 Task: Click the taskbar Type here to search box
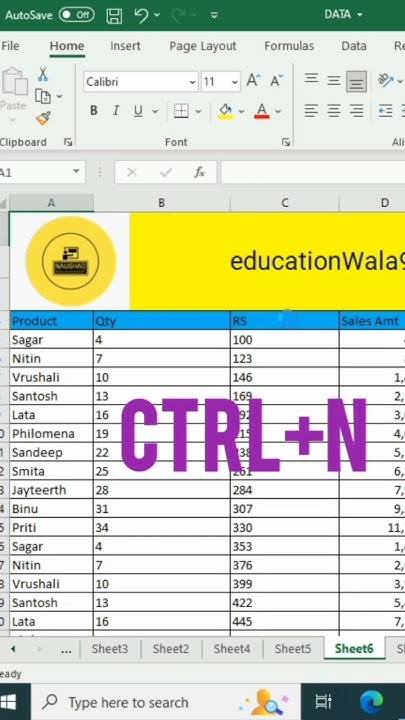tap(166, 702)
